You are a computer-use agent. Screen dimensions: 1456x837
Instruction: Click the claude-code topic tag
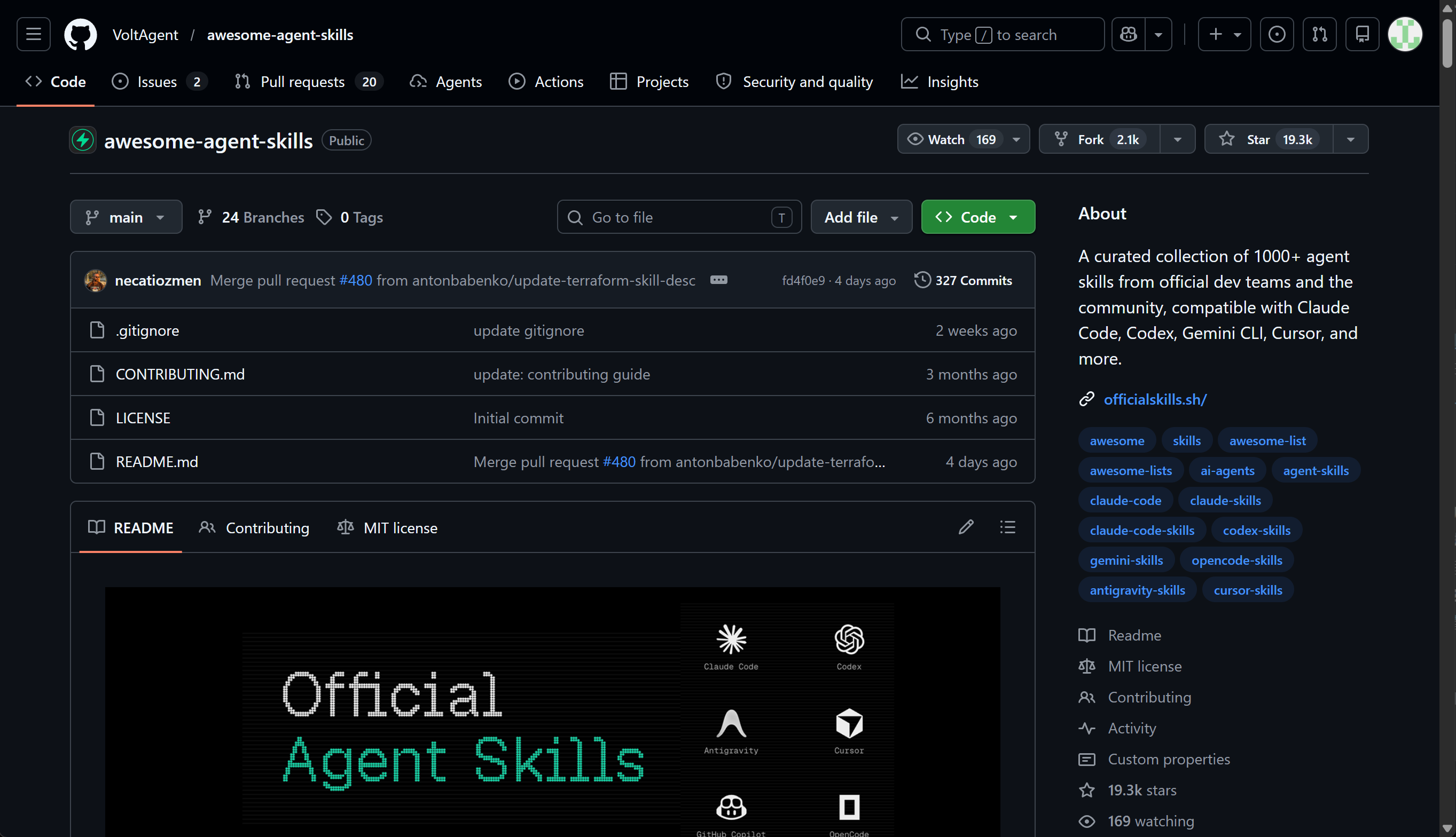1125,500
